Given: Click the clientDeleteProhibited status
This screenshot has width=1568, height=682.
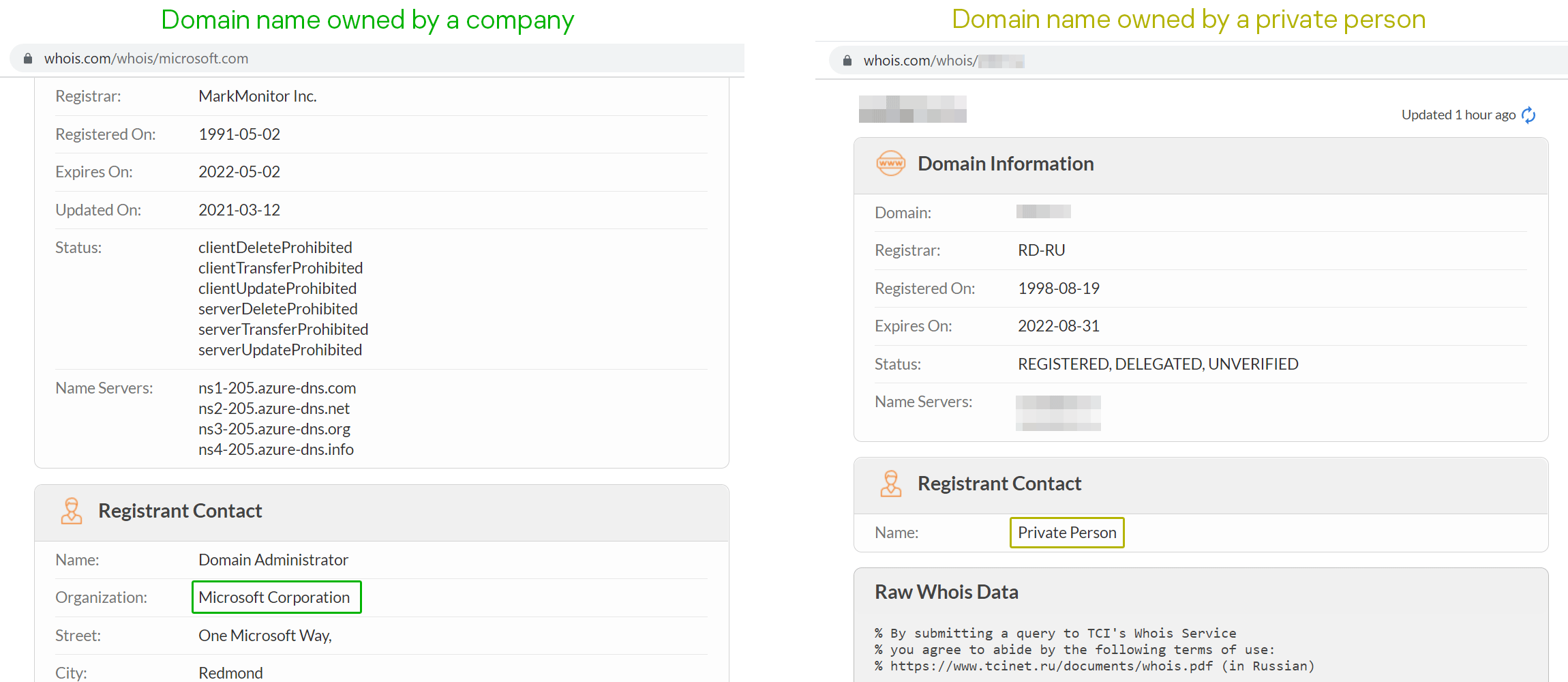Looking at the screenshot, I should pyautogui.click(x=275, y=248).
